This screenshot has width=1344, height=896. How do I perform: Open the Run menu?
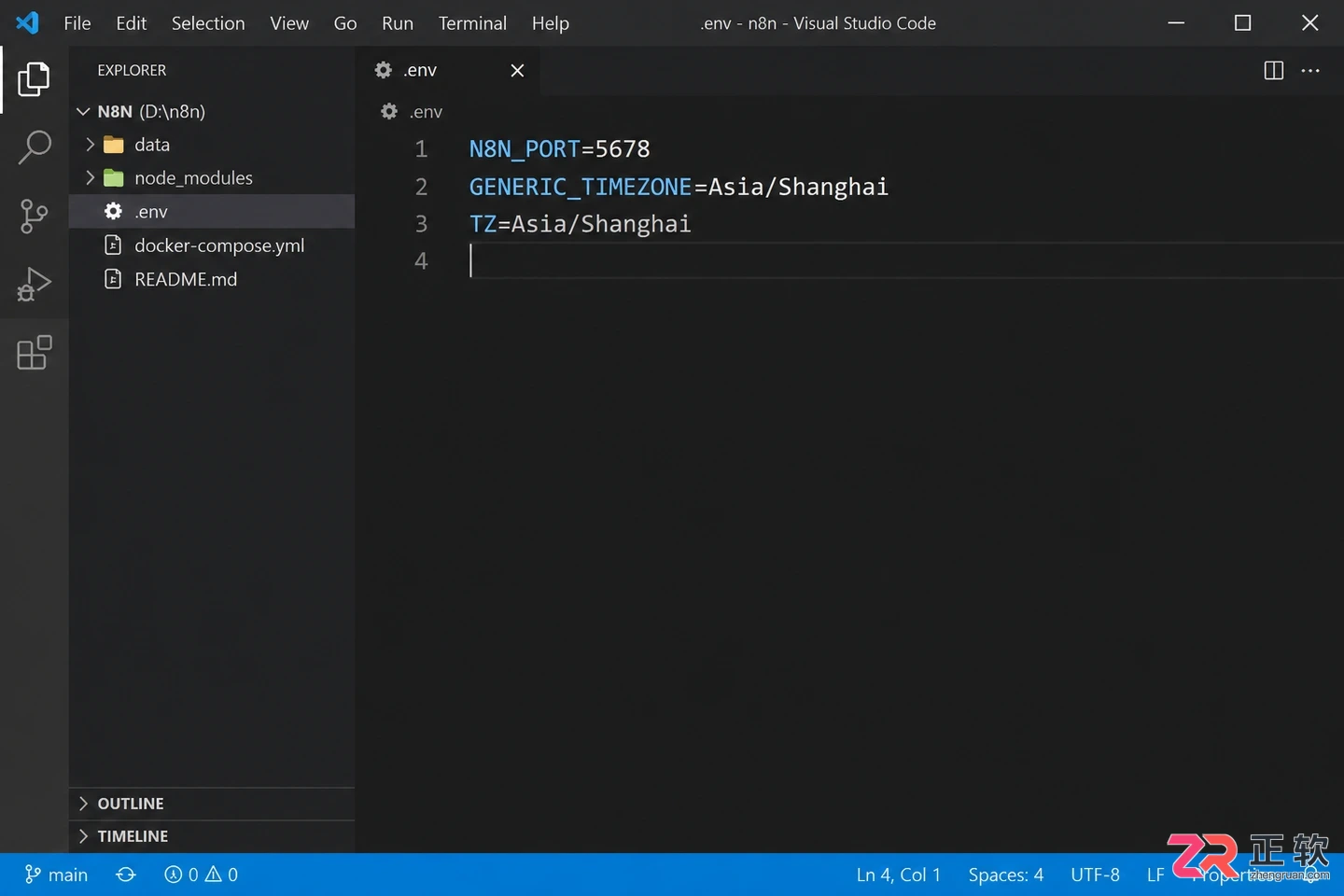coord(398,23)
